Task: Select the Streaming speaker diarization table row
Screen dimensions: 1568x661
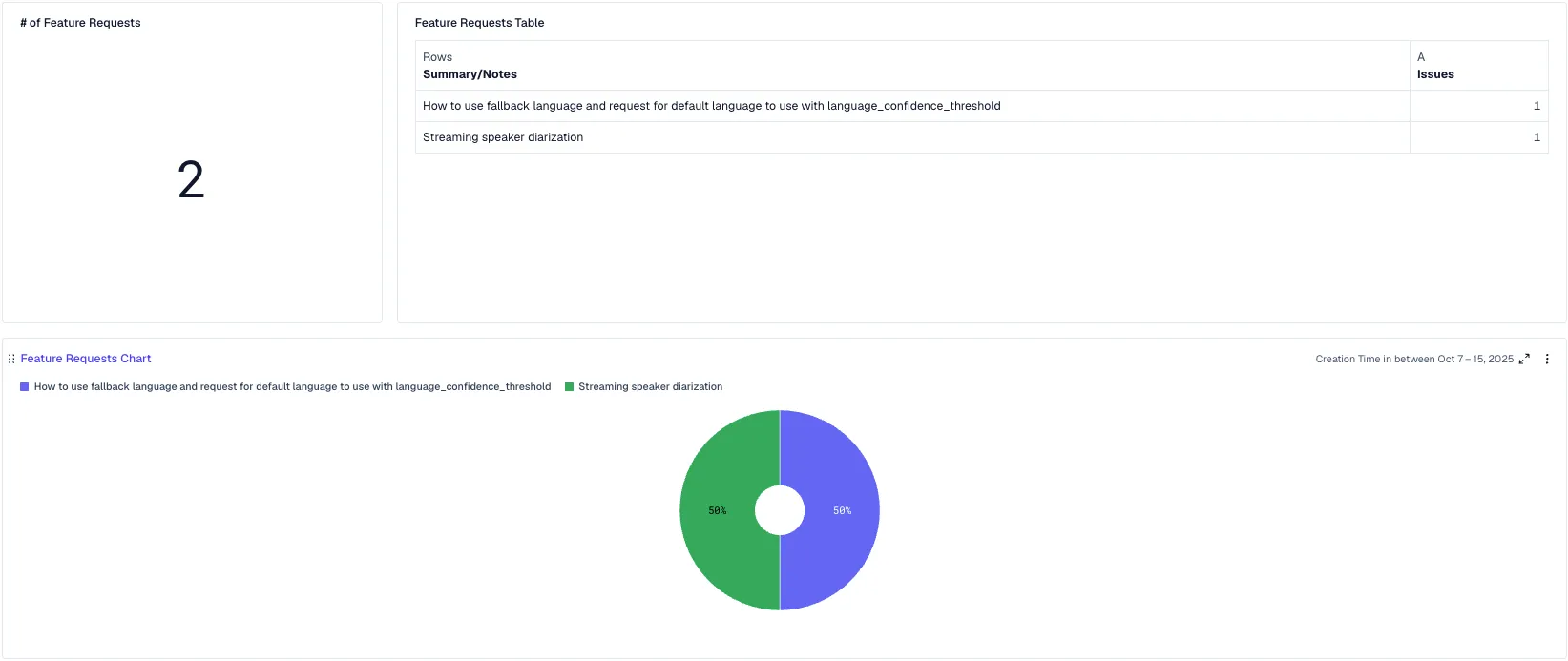Action: pos(503,137)
